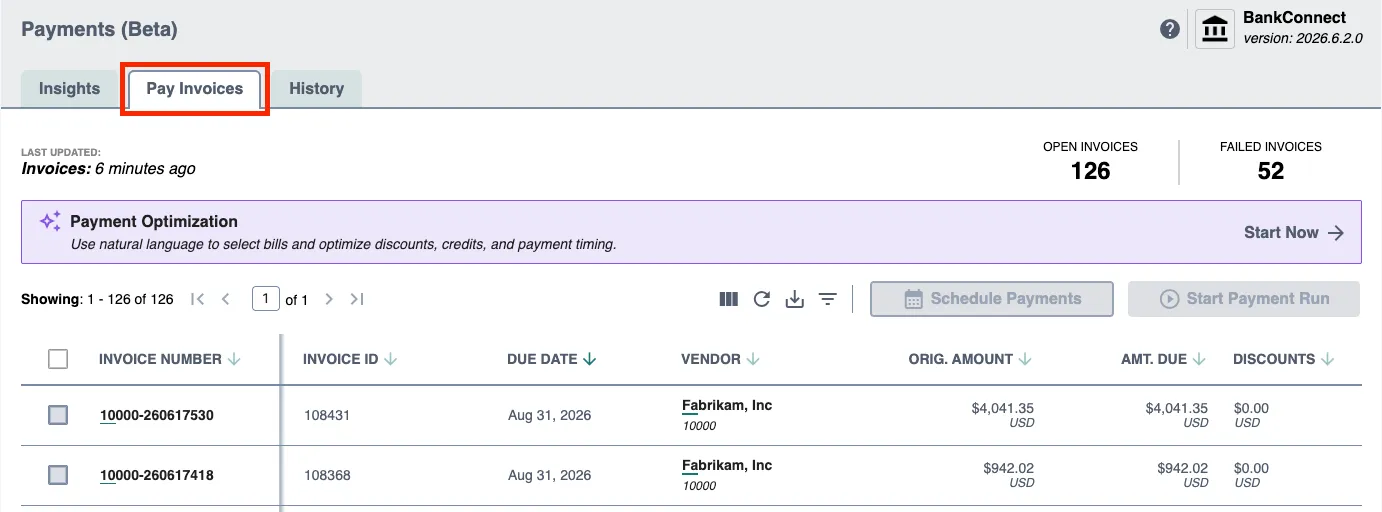
Task: Click the $4,041.35 original amount cell
Action: [1003, 408]
